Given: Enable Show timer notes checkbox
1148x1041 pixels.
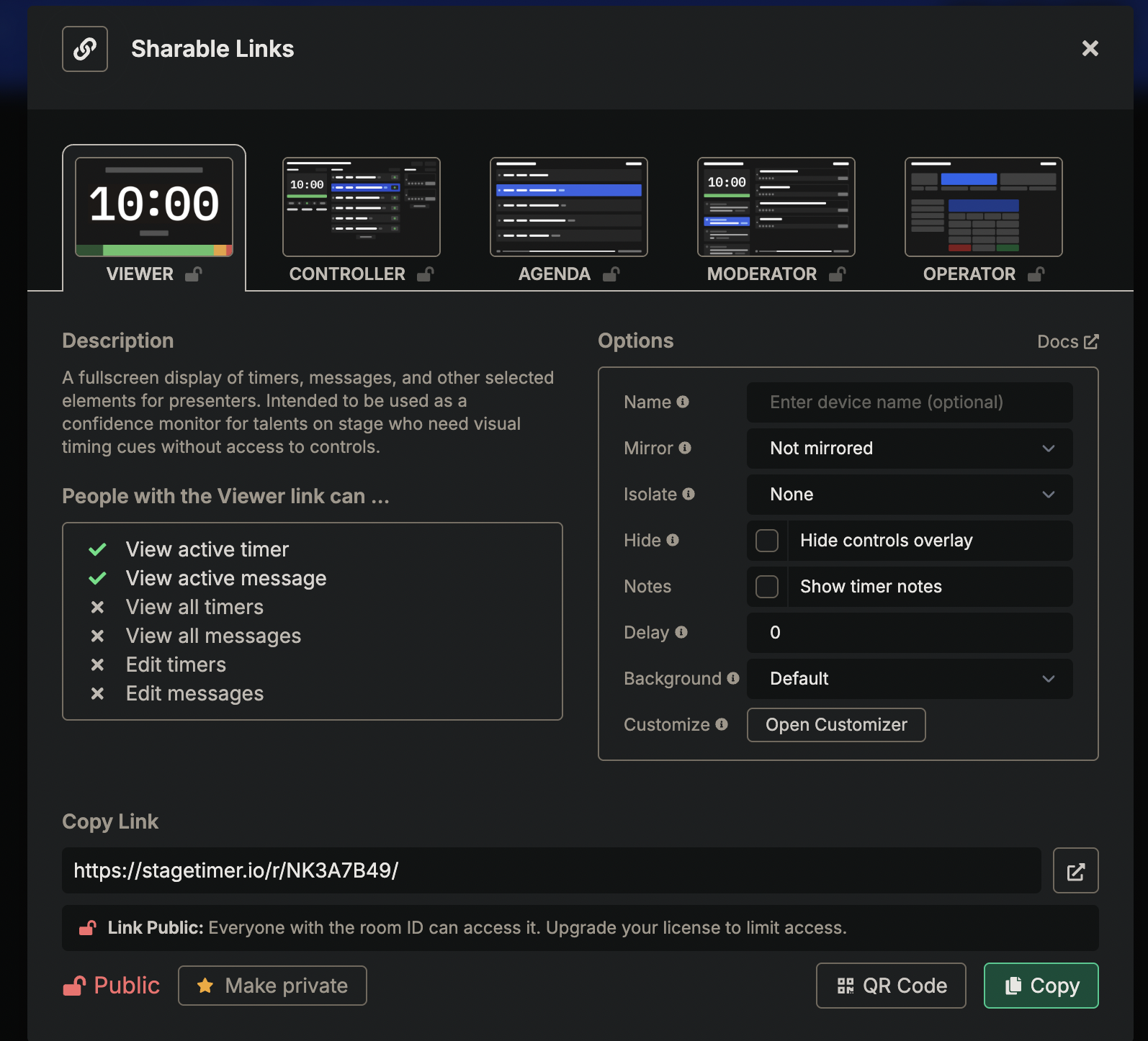Looking at the screenshot, I should (767, 587).
